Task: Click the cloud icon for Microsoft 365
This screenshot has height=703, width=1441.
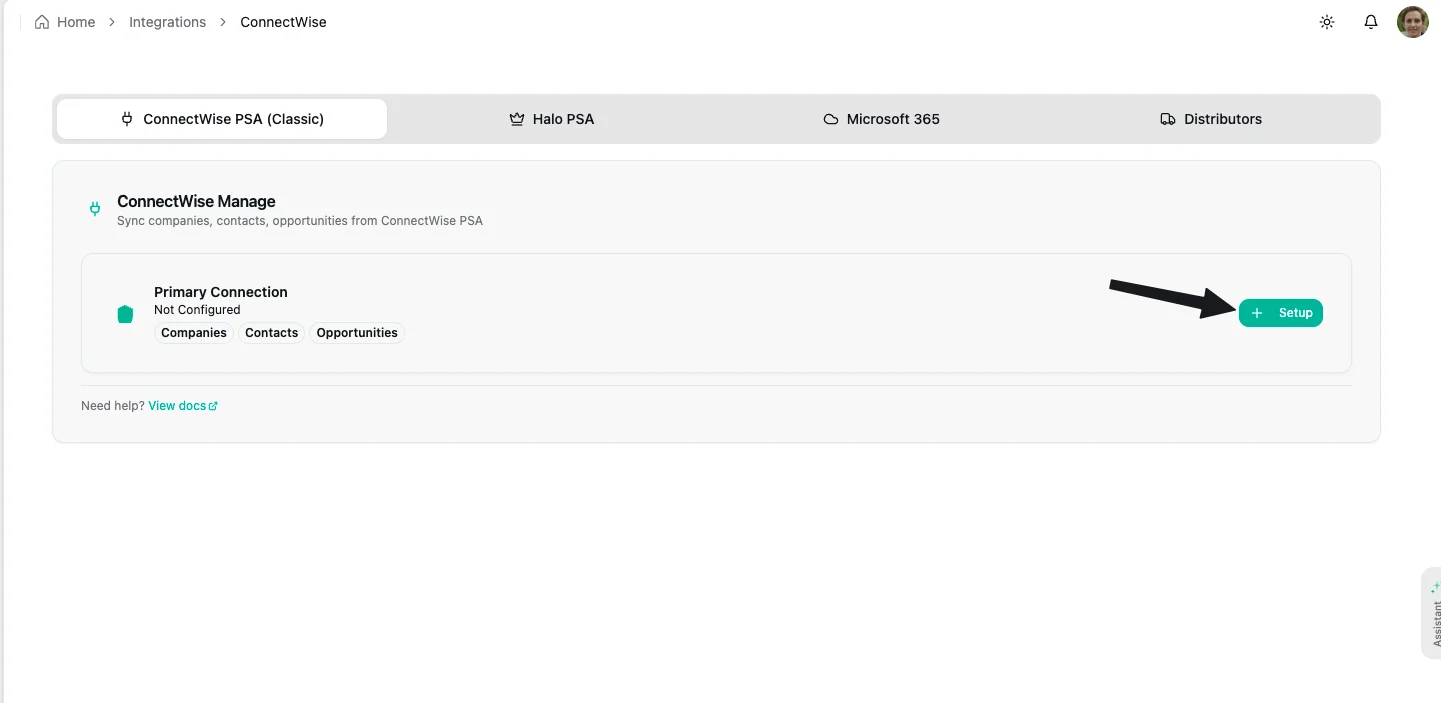Action: (x=830, y=119)
